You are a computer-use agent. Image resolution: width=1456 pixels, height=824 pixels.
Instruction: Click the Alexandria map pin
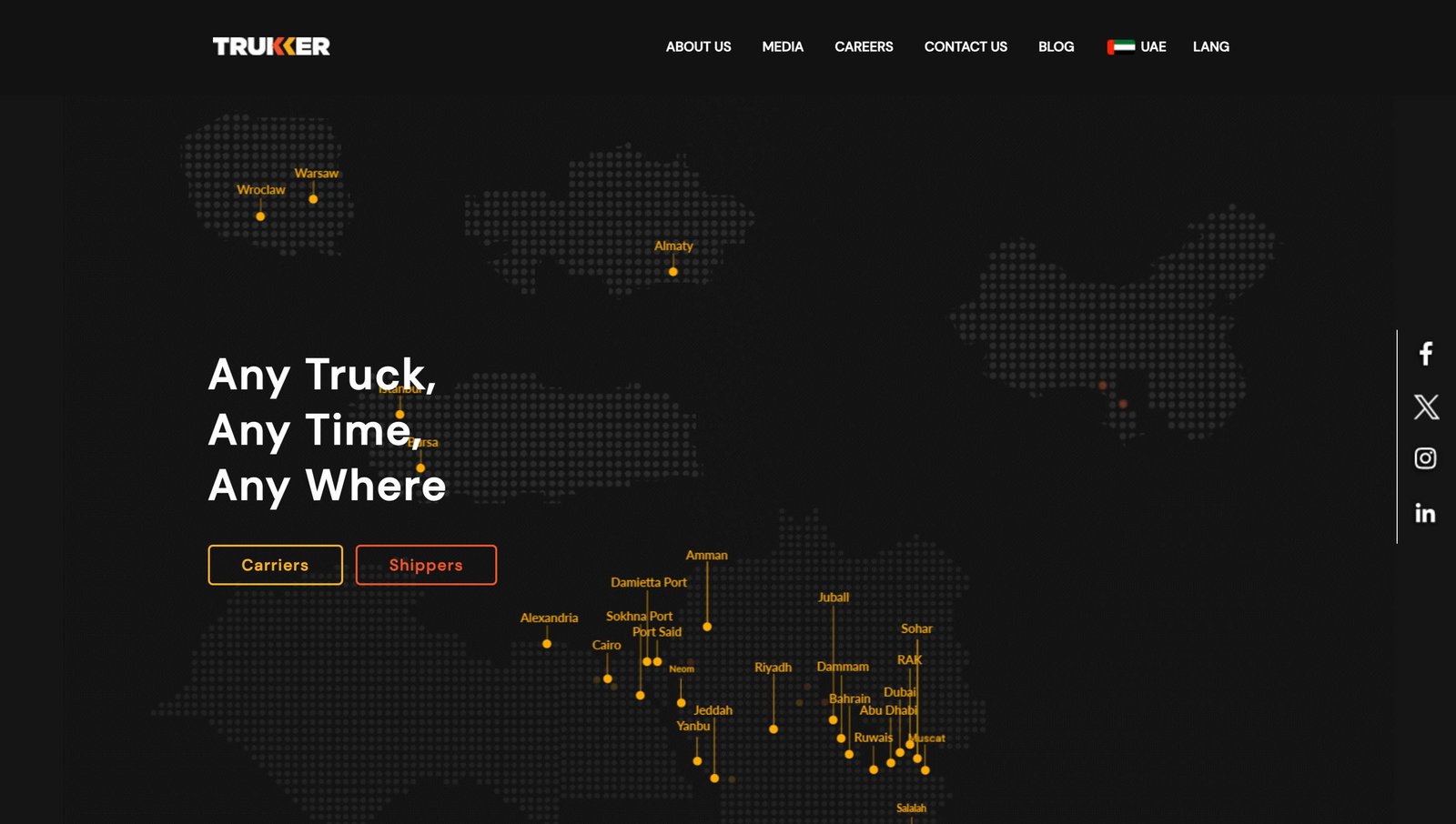[x=547, y=644]
